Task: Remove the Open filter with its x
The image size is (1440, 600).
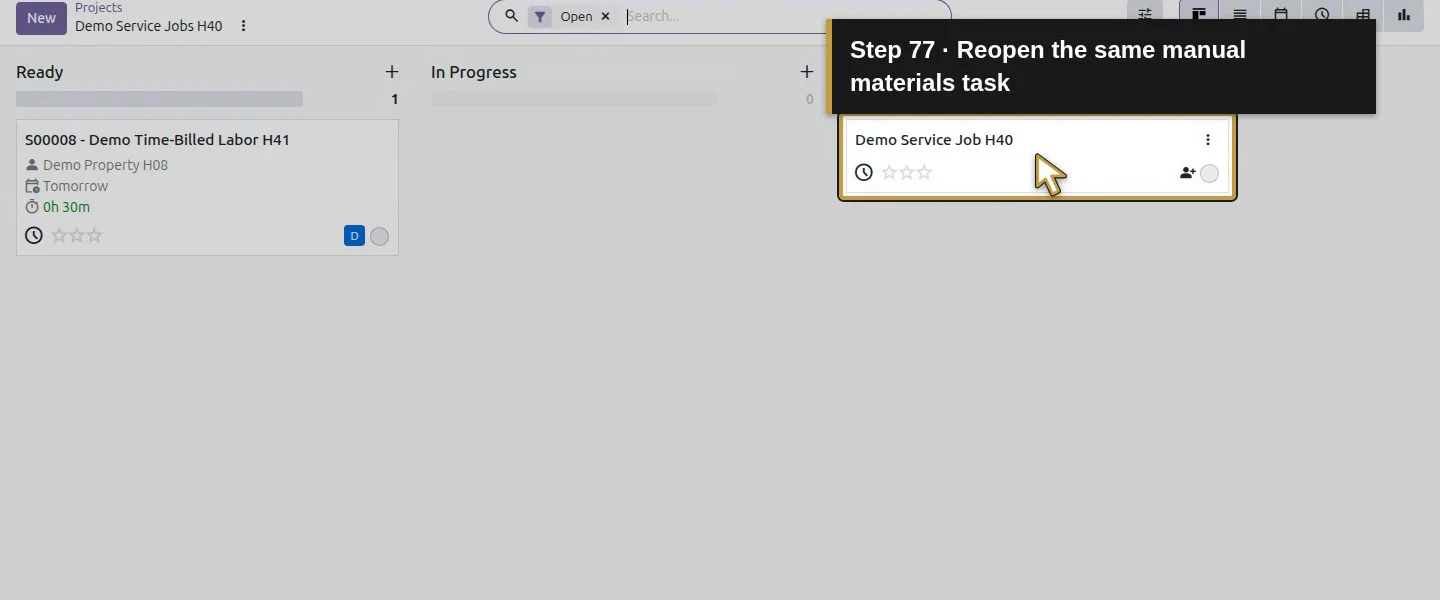Action: [x=605, y=17]
